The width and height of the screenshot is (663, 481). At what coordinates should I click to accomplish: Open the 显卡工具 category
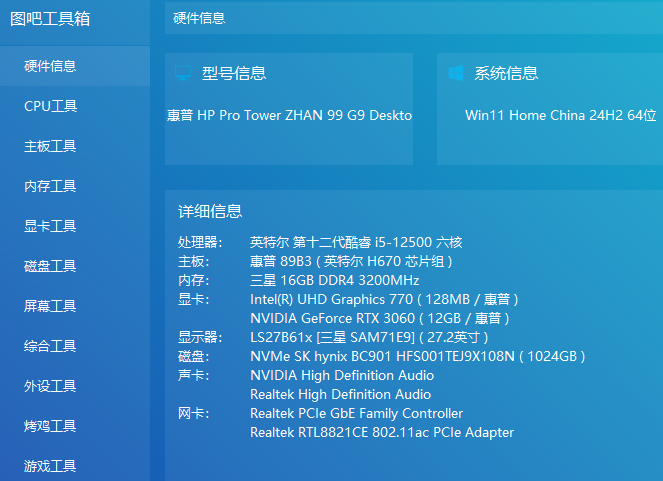[x=75, y=226]
